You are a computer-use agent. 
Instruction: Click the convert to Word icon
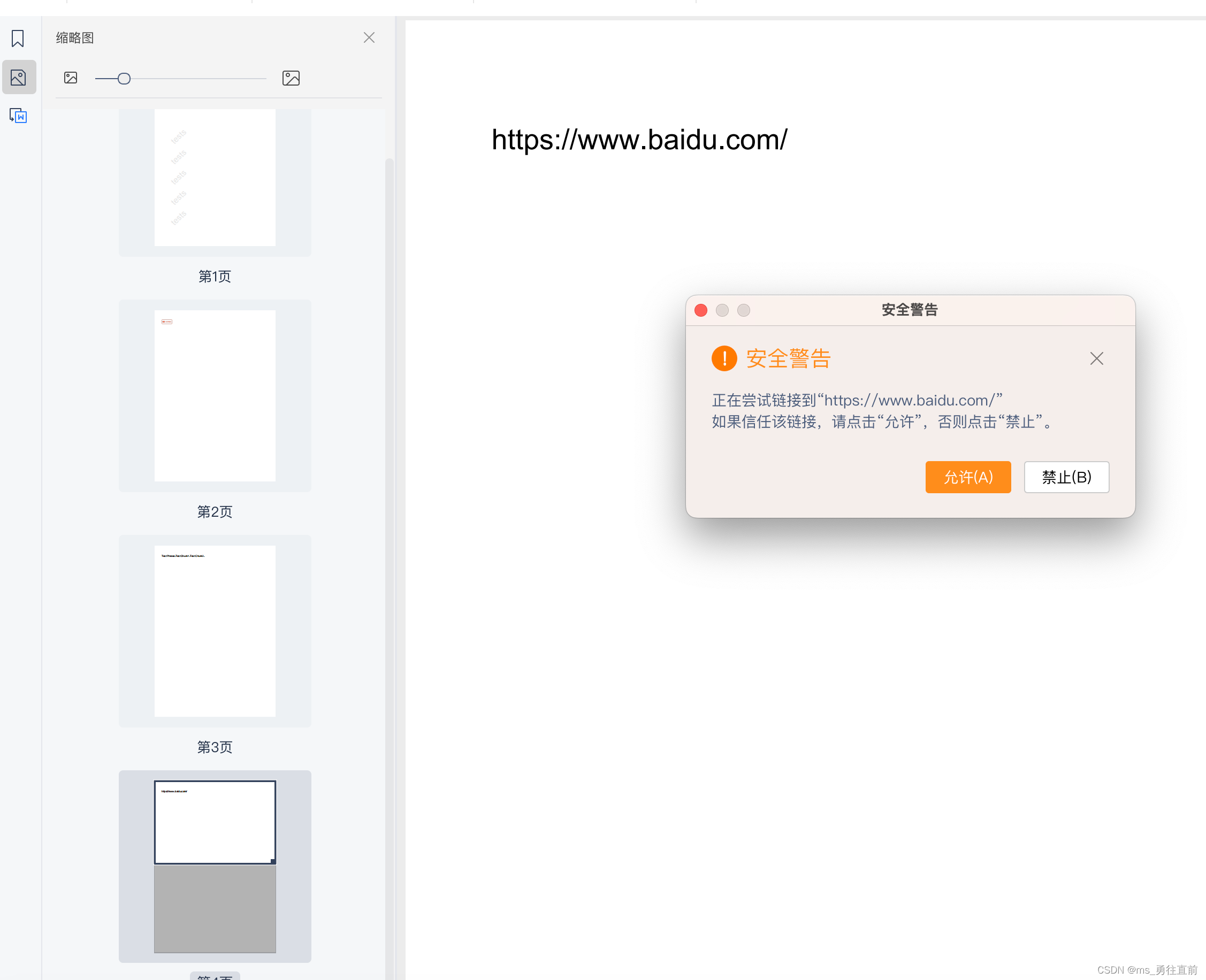pyautogui.click(x=18, y=116)
